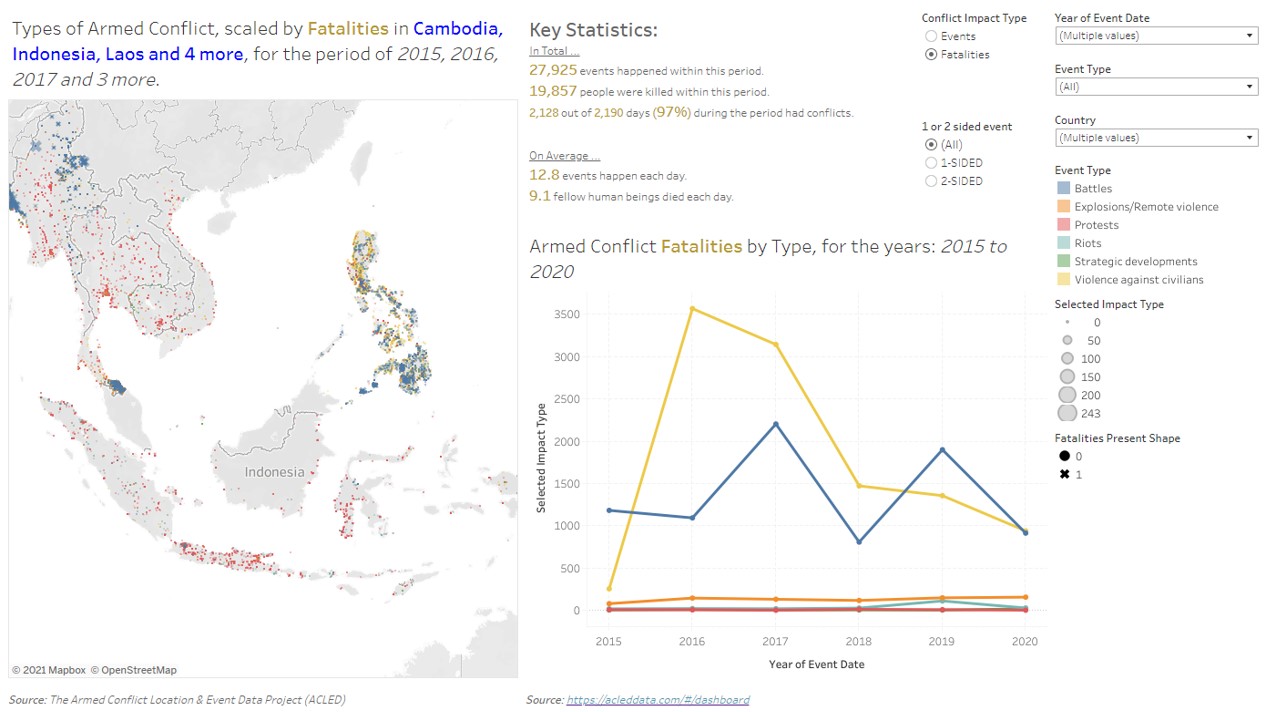Screen dimensions: 1266x712
Task: Open the Year of Event Date dropdown
Action: [x=1156, y=36]
